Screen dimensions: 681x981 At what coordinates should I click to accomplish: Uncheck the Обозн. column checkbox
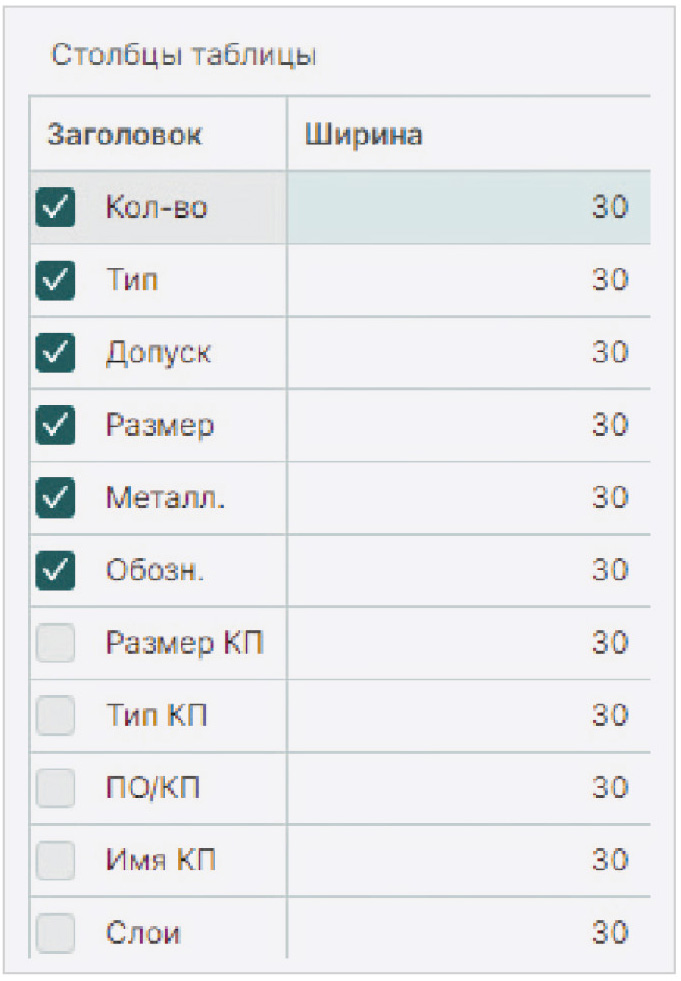pos(55,570)
